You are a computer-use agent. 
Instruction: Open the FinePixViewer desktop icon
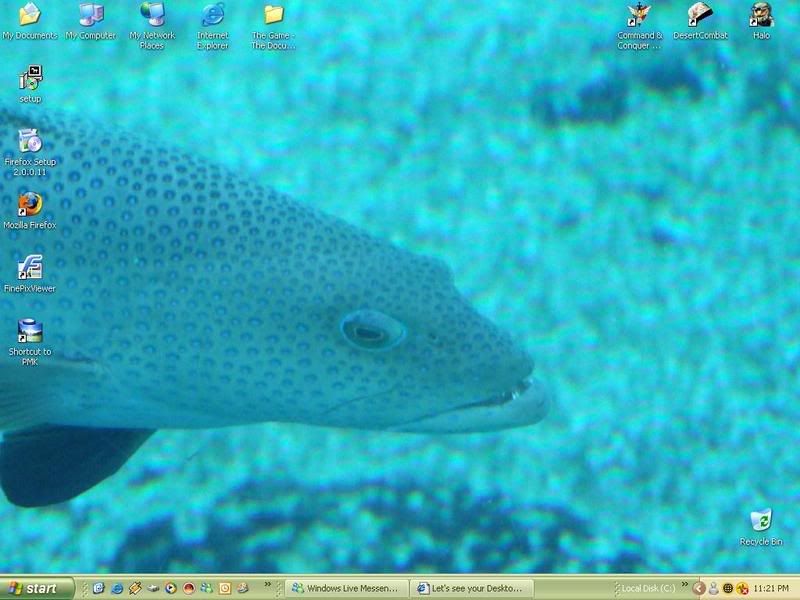click(30, 268)
